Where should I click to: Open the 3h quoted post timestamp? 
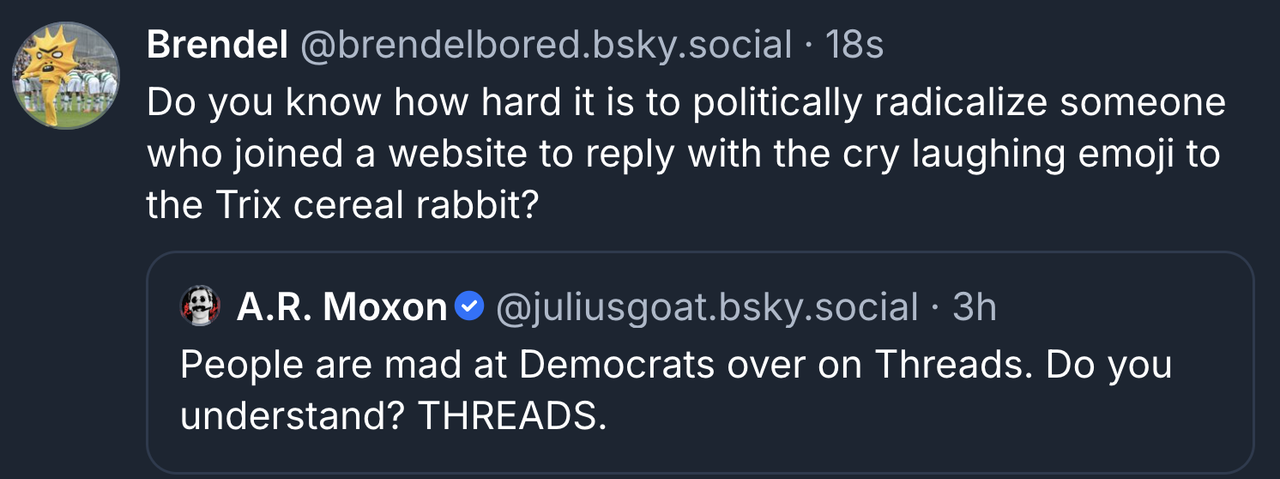click(975, 307)
